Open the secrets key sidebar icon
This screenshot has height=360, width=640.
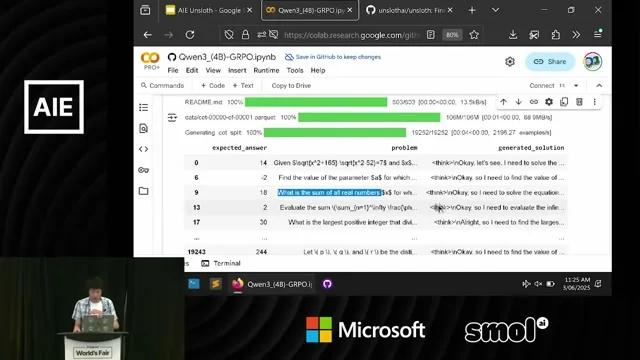tap(143, 170)
